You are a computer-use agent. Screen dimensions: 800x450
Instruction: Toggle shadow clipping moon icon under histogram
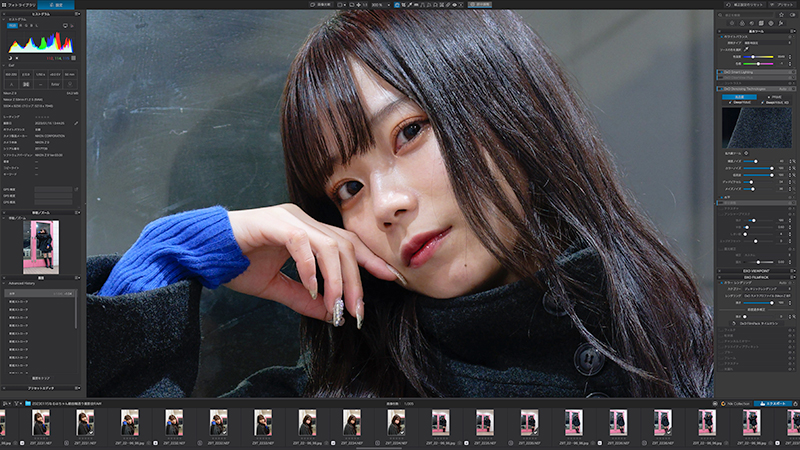tap(10, 58)
